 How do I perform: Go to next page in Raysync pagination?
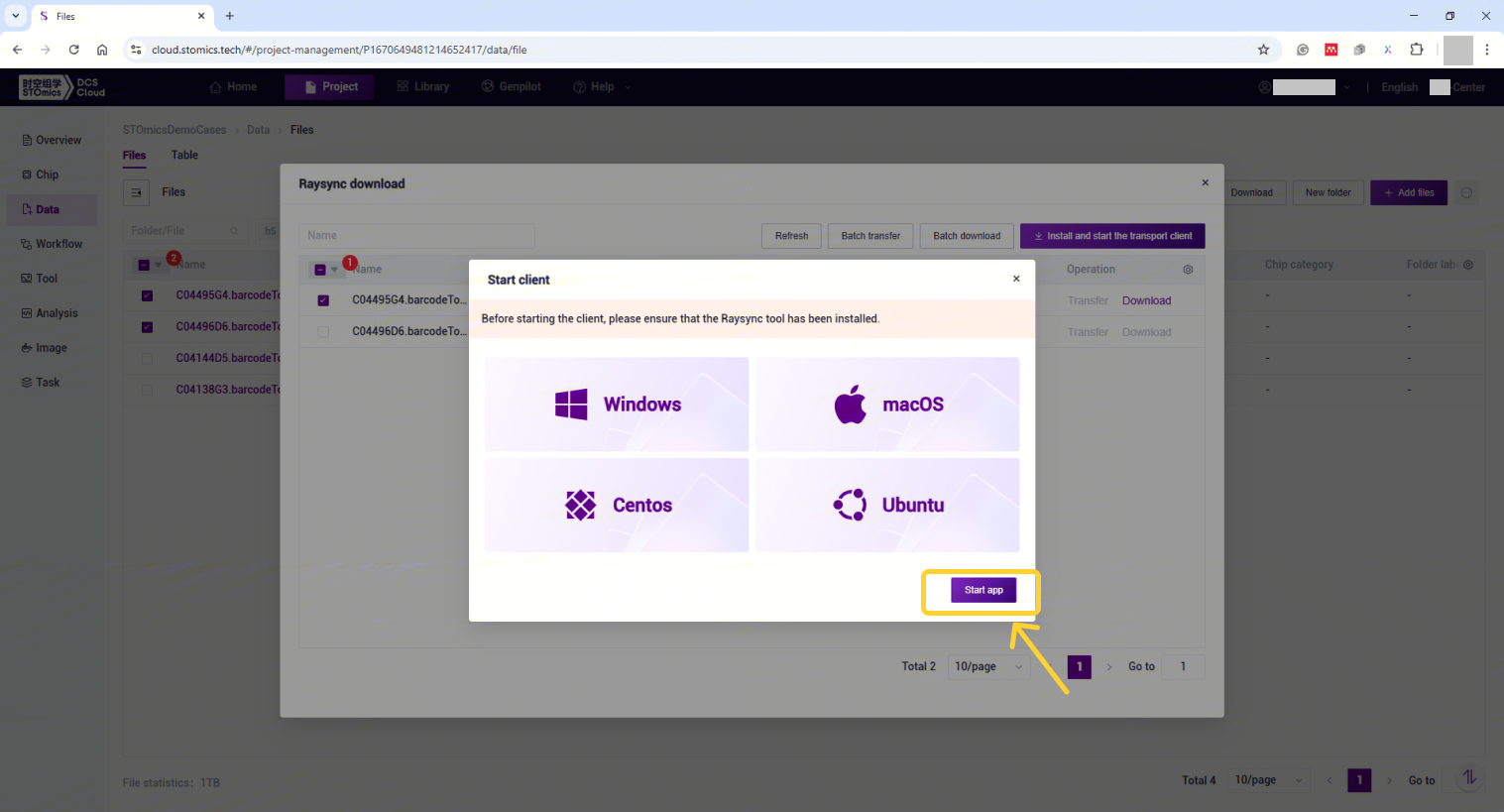pyautogui.click(x=1109, y=666)
